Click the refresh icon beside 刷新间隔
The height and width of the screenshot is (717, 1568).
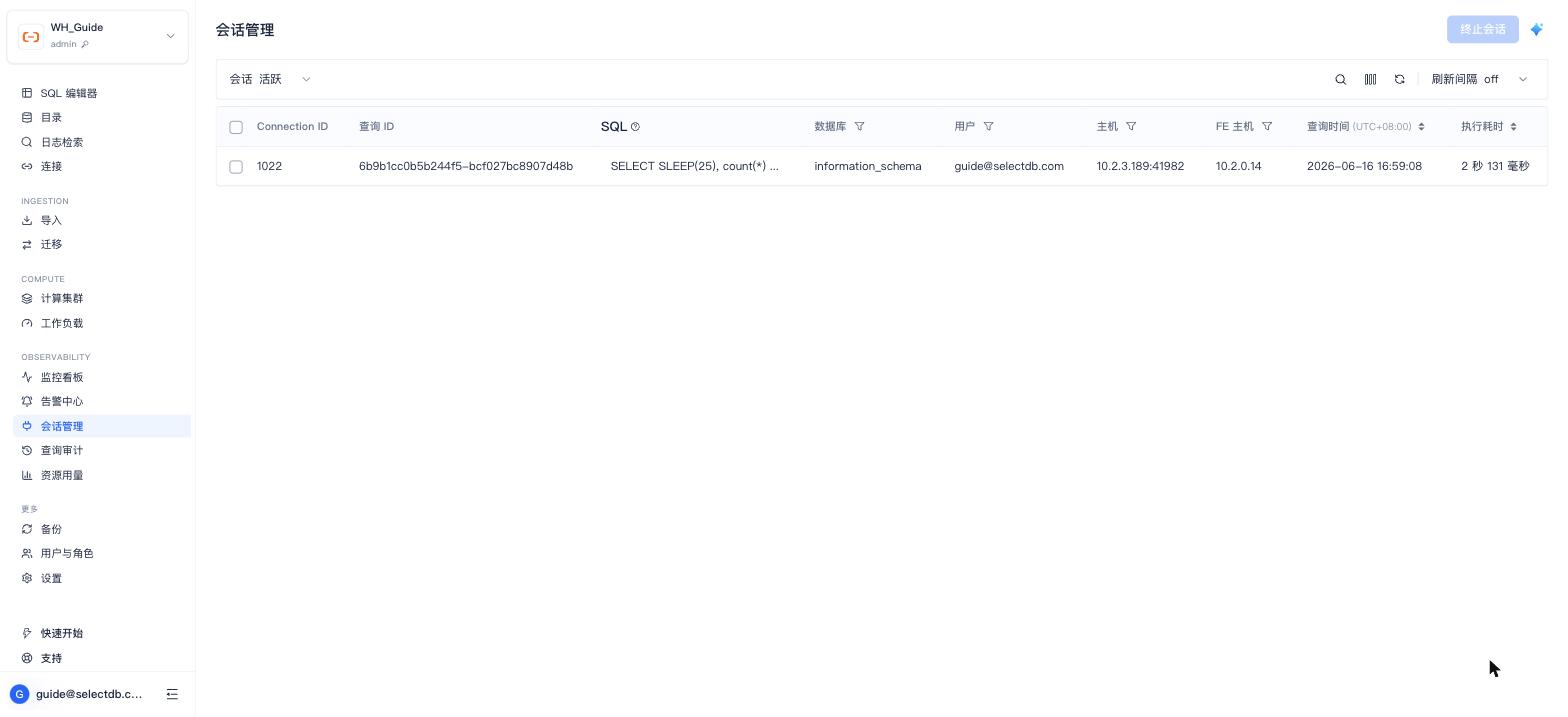pyautogui.click(x=1399, y=79)
